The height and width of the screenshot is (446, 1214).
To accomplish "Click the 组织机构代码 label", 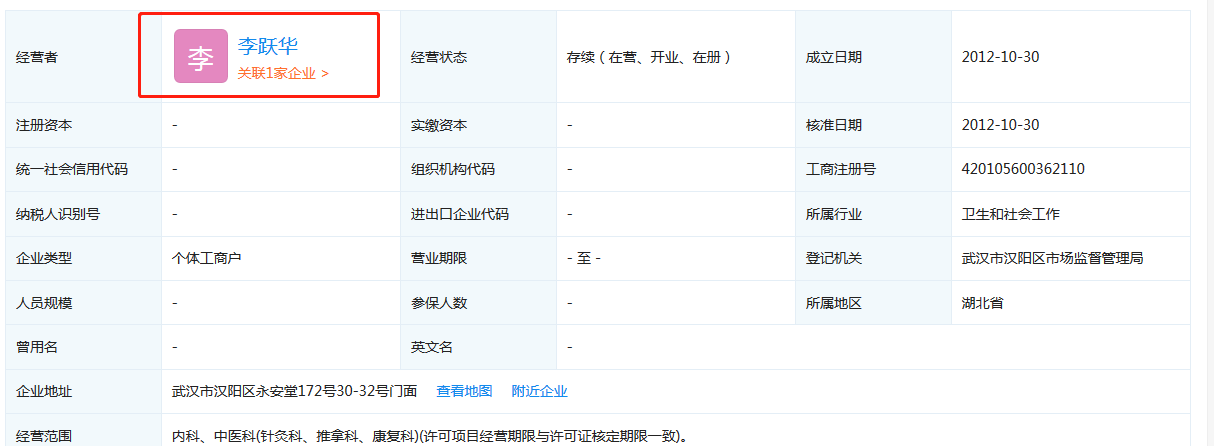I will pyautogui.click(x=453, y=169).
